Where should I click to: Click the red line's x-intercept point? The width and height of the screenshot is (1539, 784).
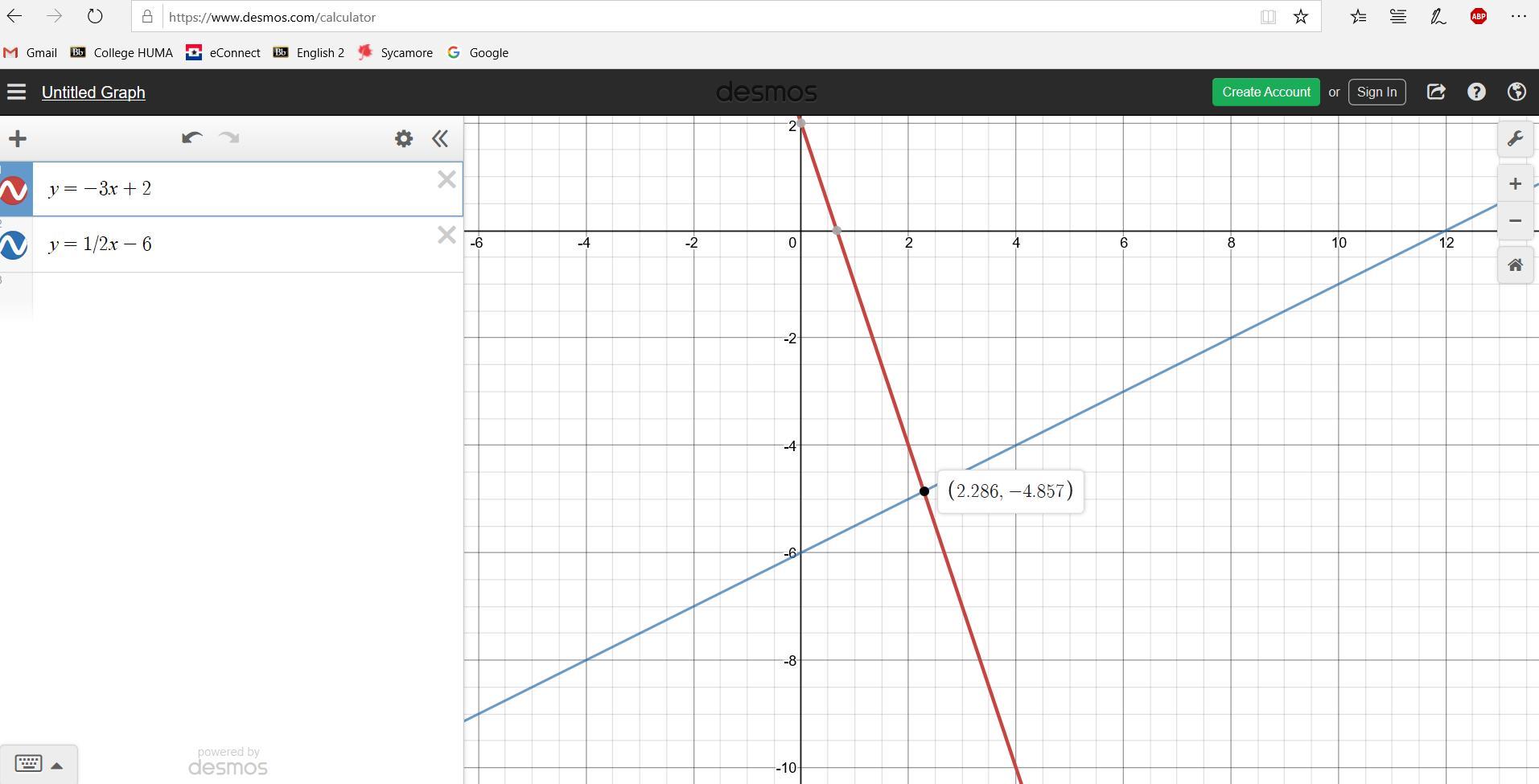click(837, 231)
